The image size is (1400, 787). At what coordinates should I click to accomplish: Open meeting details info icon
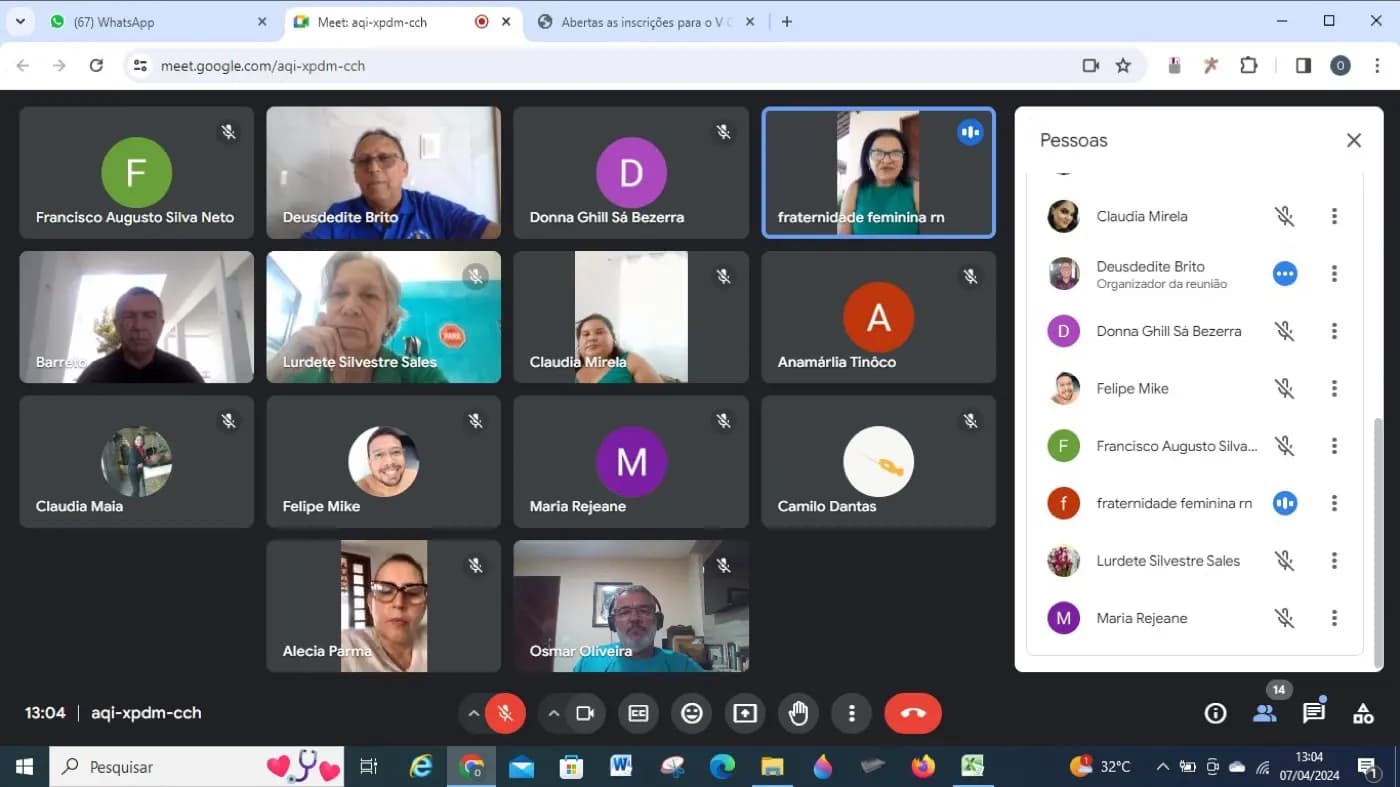pyautogui.click(x=1215, y=713)
